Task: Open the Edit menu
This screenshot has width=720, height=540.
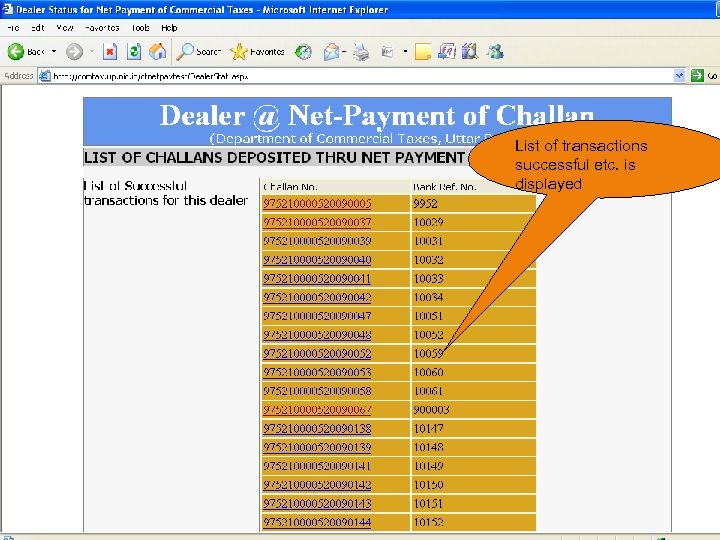Action: [38, 28]
